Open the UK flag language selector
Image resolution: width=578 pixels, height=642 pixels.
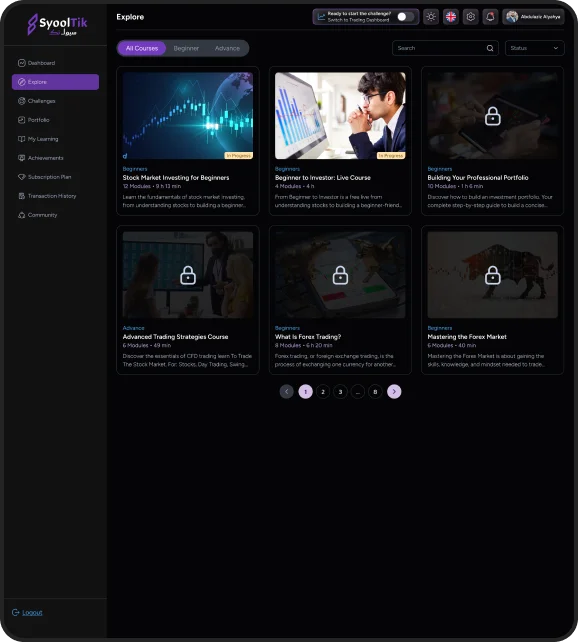[x=451, y=17]
